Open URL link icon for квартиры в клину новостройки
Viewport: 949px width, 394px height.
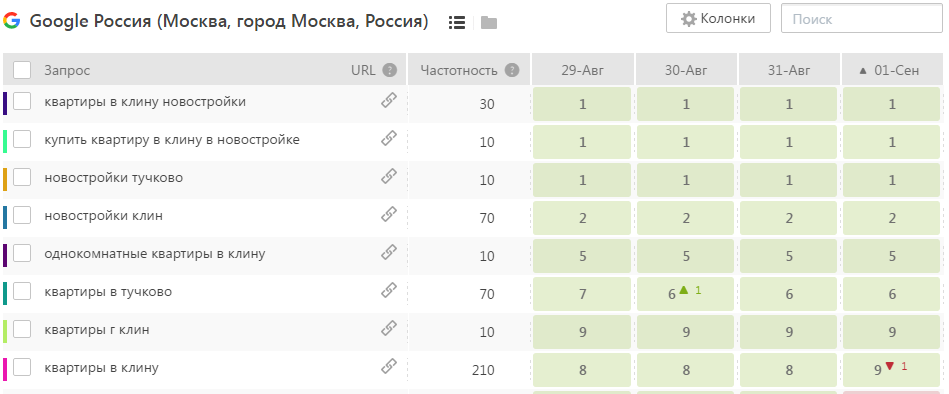click(389, 101)
